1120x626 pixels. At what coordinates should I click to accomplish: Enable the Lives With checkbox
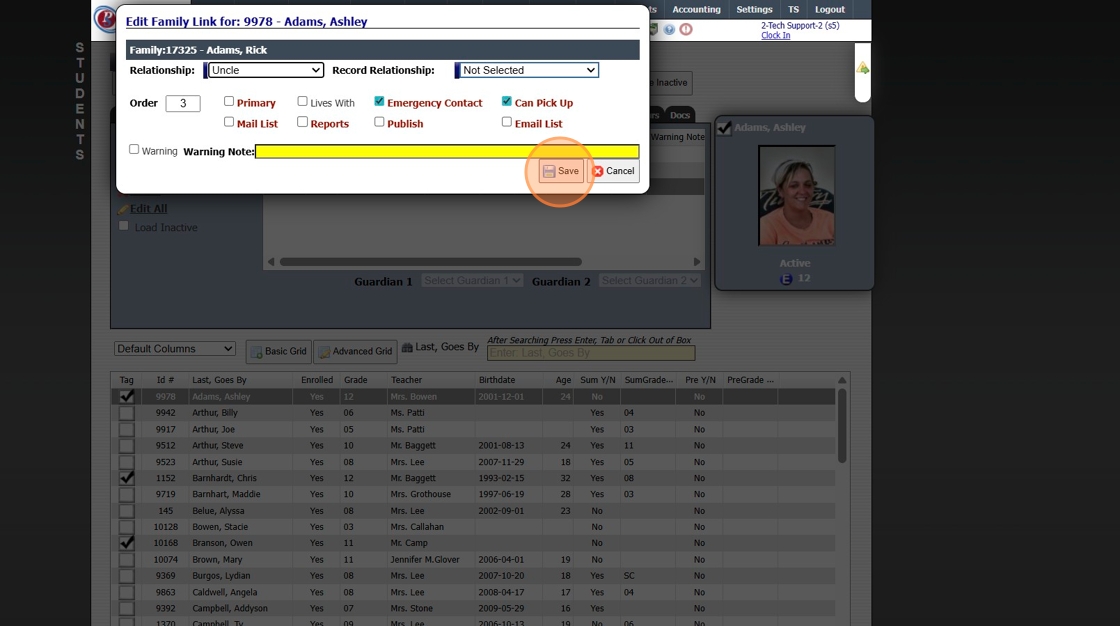tap(302, 101)
